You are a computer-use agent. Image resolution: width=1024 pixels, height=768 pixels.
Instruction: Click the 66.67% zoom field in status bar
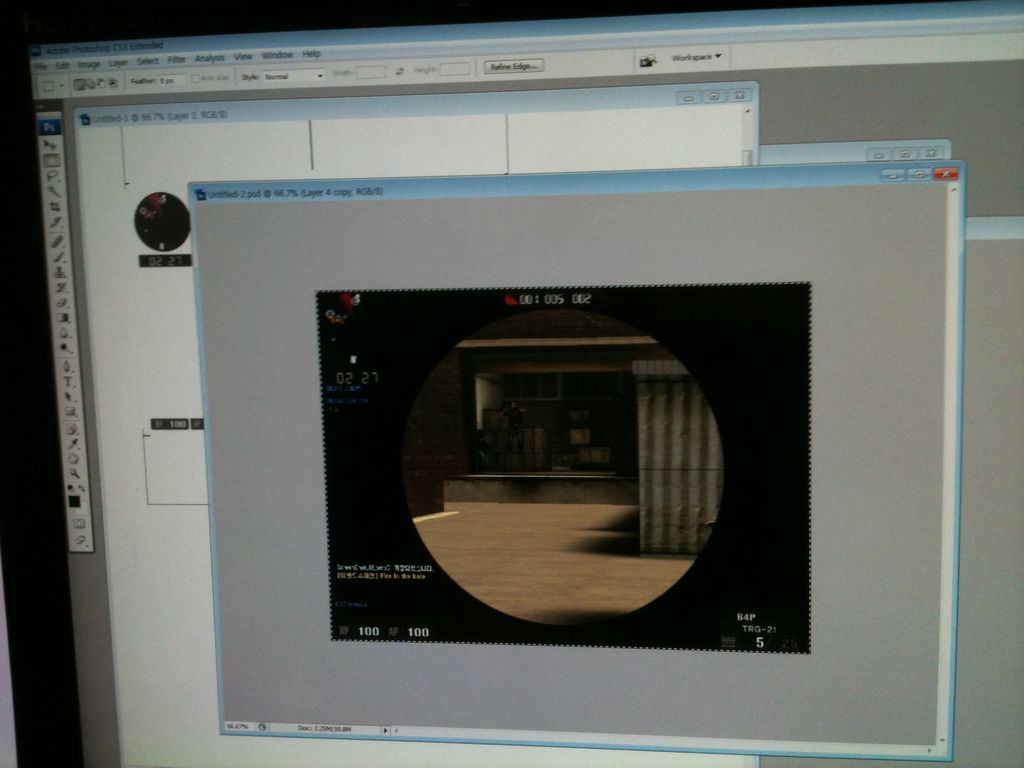(238, 726)
